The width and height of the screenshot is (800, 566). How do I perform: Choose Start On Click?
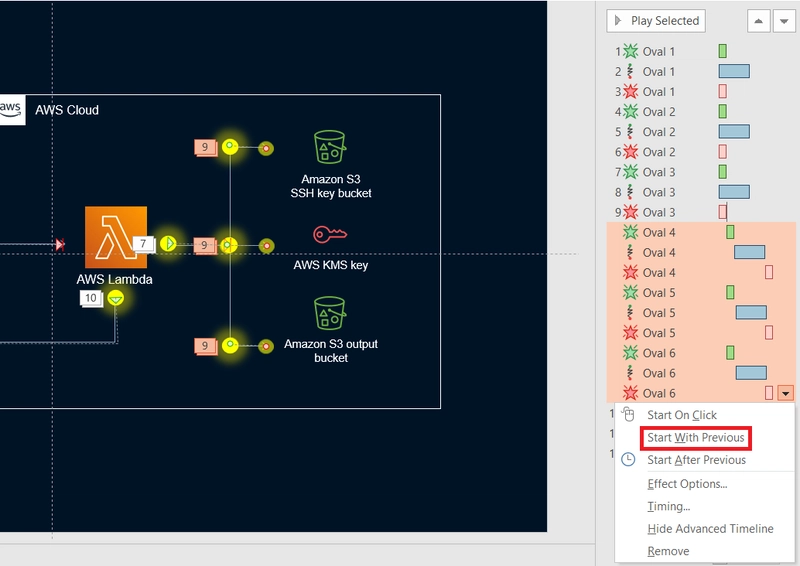click(682, 415)
